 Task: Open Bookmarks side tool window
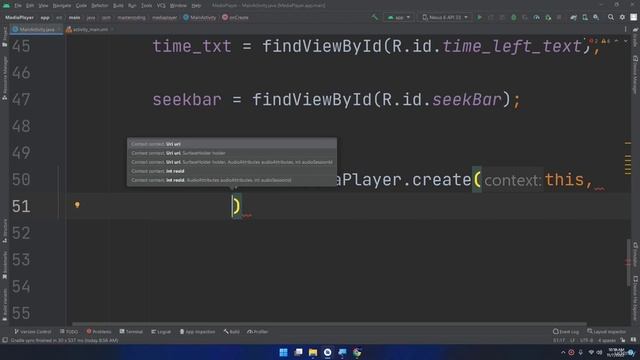[4, 265]
